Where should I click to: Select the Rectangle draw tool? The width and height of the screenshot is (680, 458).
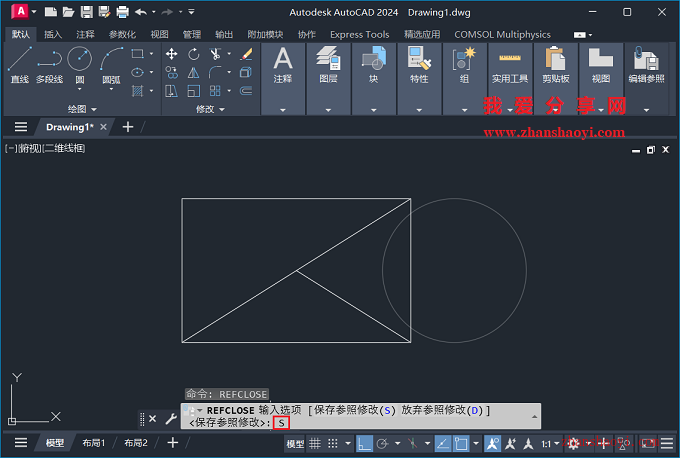point(137,54)
